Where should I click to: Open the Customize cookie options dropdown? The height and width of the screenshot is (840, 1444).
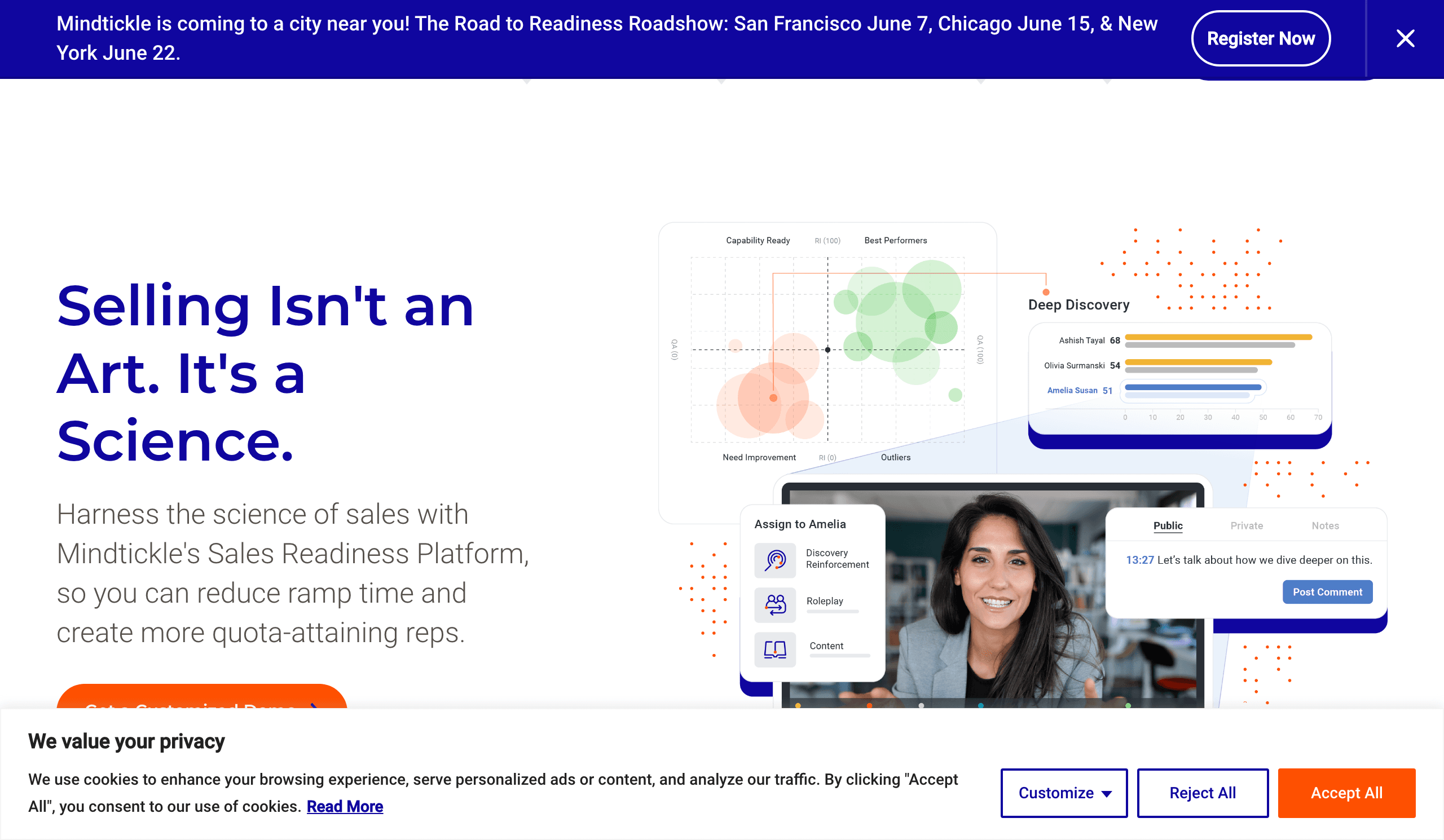tap(1064, 793)
